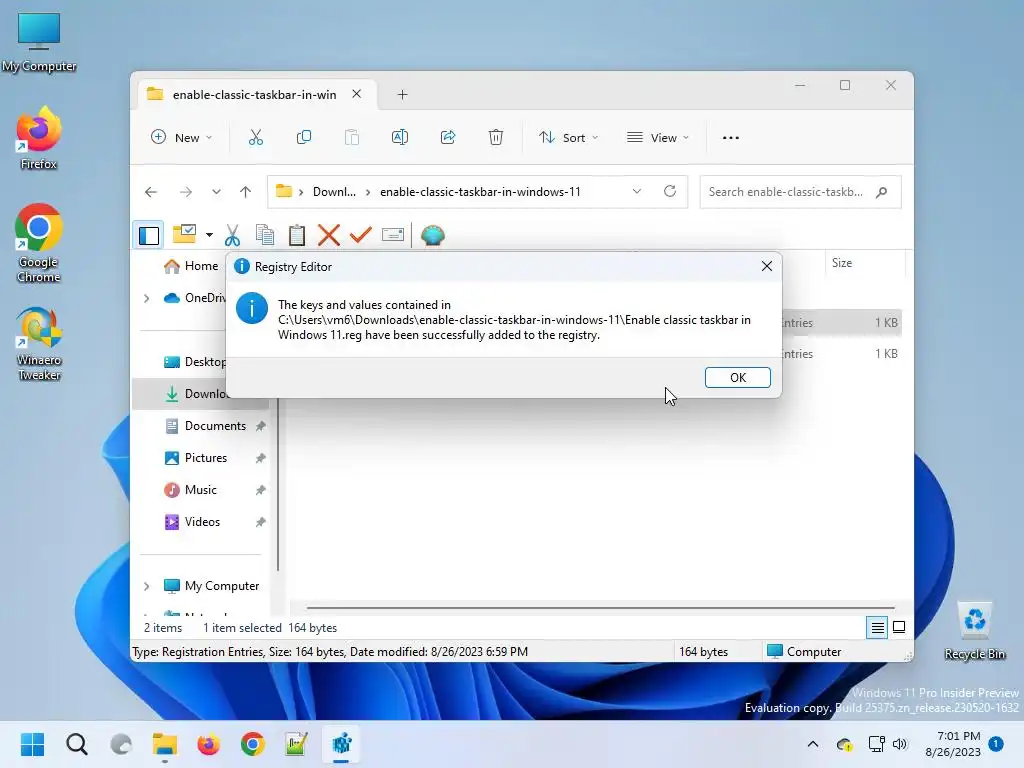This screenshot has height=768, width=1024.
Task: Click the Forward navigation arrow
Action: click(185, 192)
